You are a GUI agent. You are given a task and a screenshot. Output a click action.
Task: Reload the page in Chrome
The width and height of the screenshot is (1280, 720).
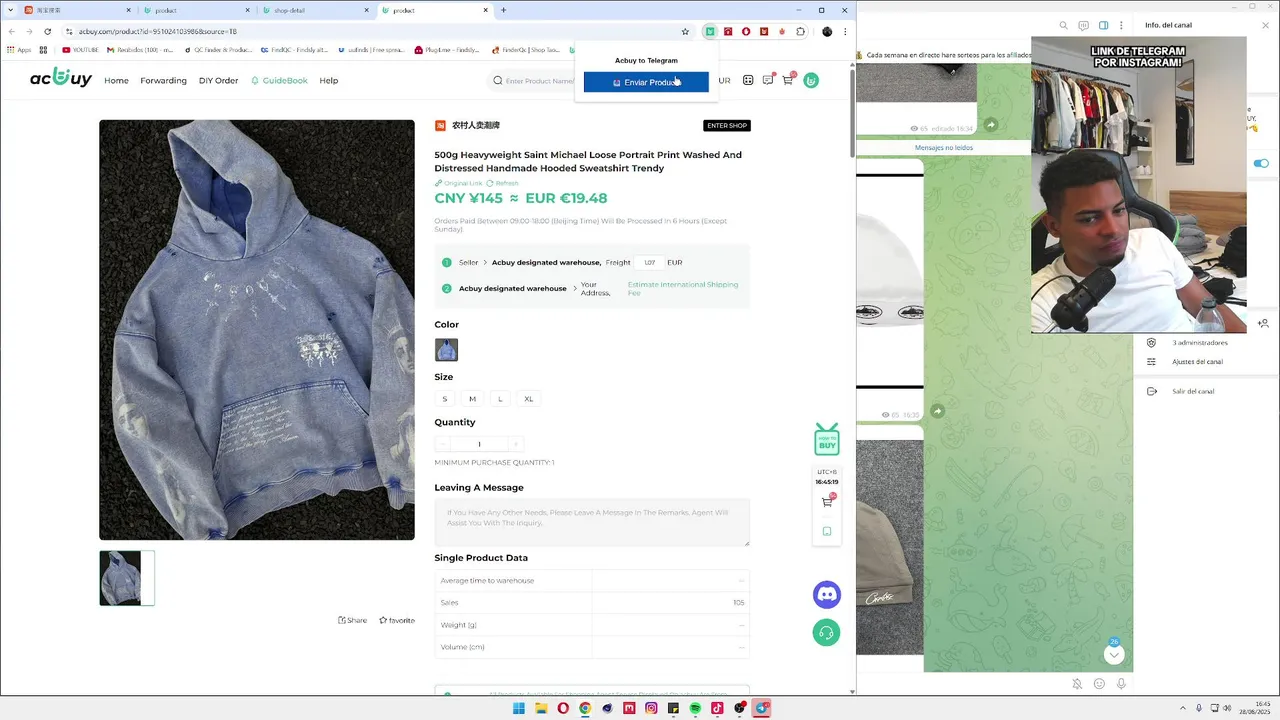pyautogui.click(x=47, y=32)
